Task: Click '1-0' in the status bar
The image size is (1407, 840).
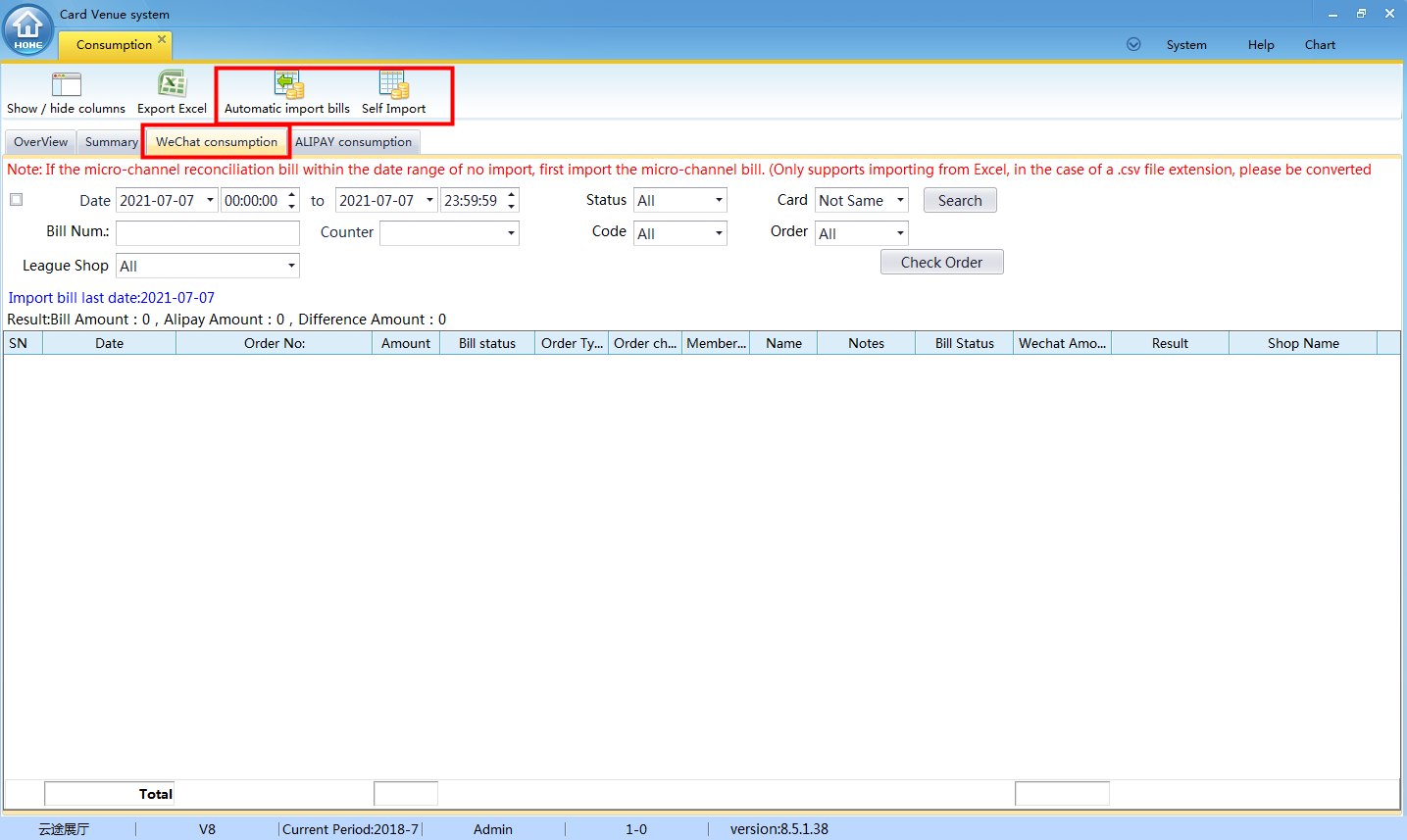Action: pyautogui.click(x=636, y=829)
